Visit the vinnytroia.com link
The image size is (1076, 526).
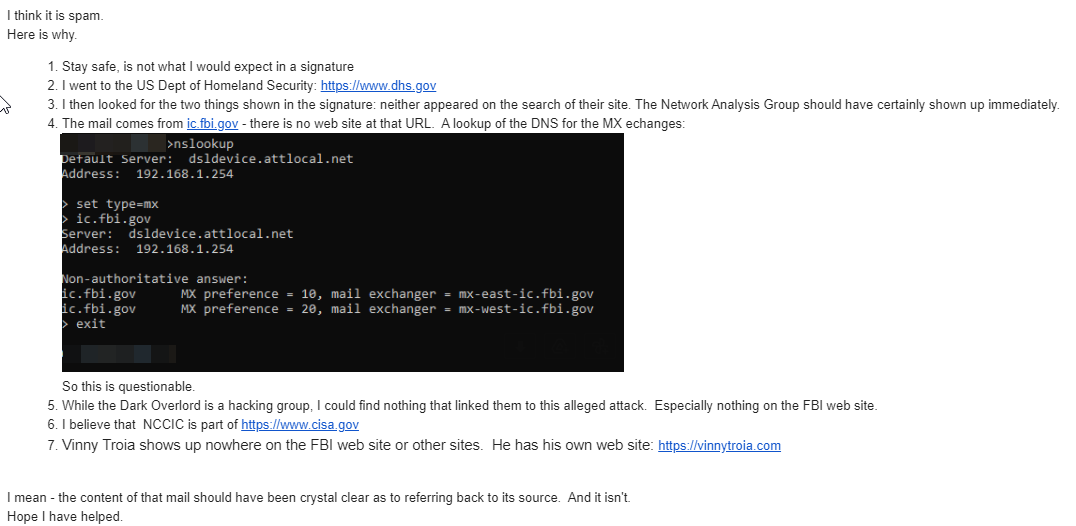719,446
